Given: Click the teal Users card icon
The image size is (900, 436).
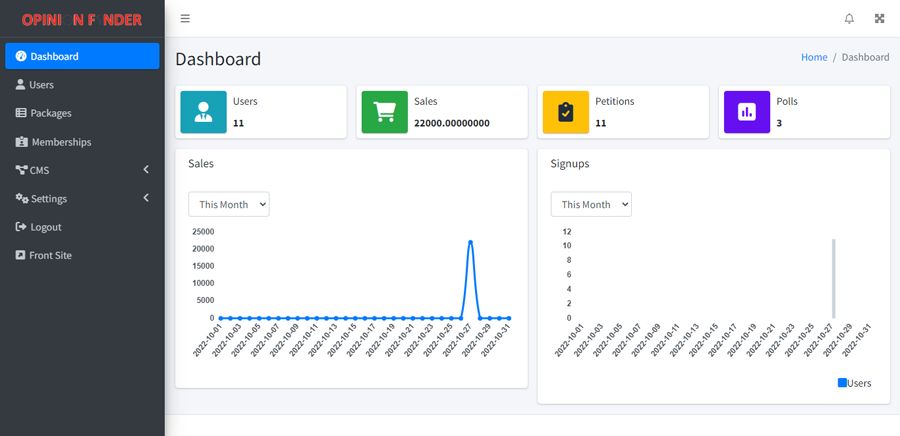Looking at the screenshot, I should coord(203,112).
